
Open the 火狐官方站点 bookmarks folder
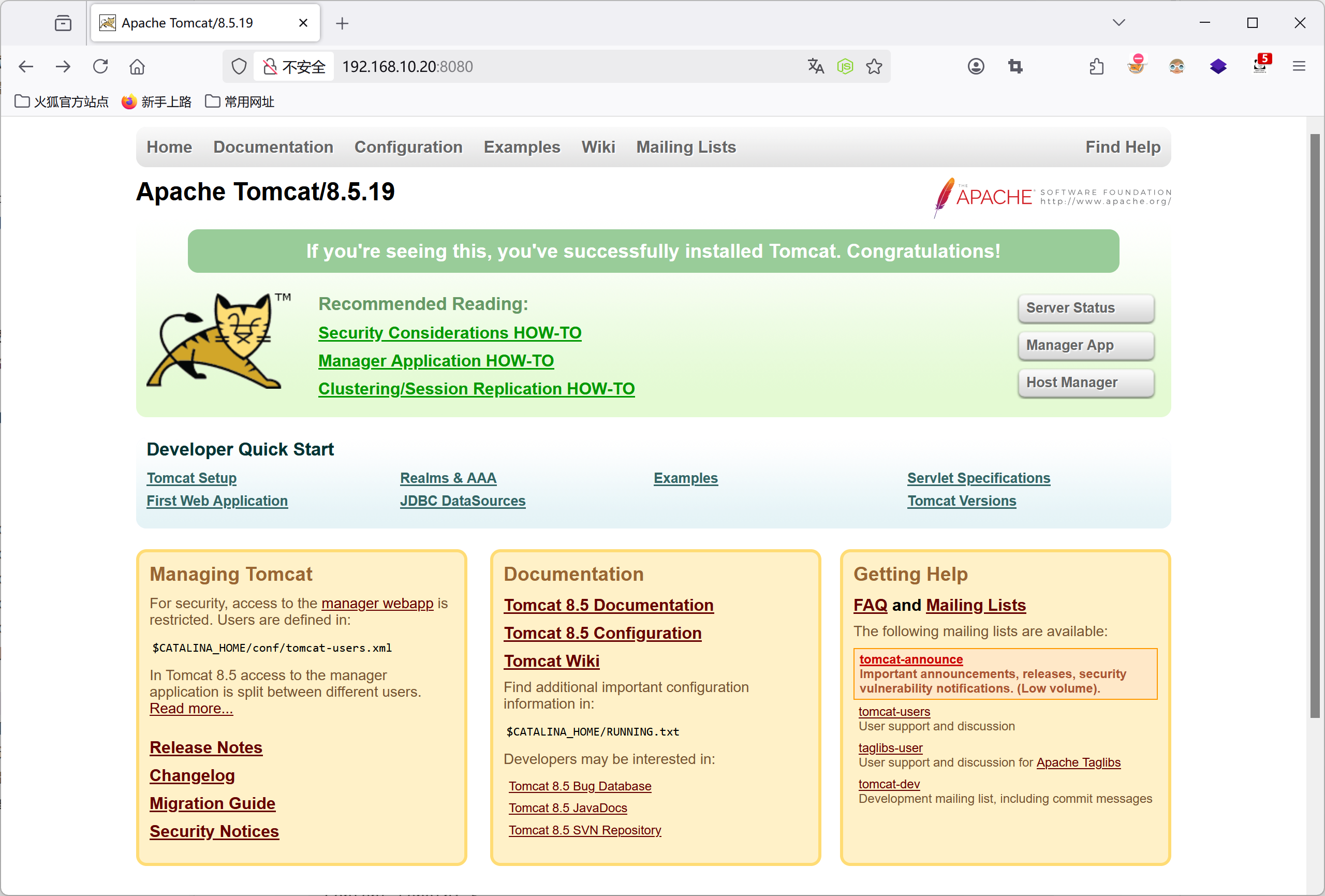click(x=62, y=101)
